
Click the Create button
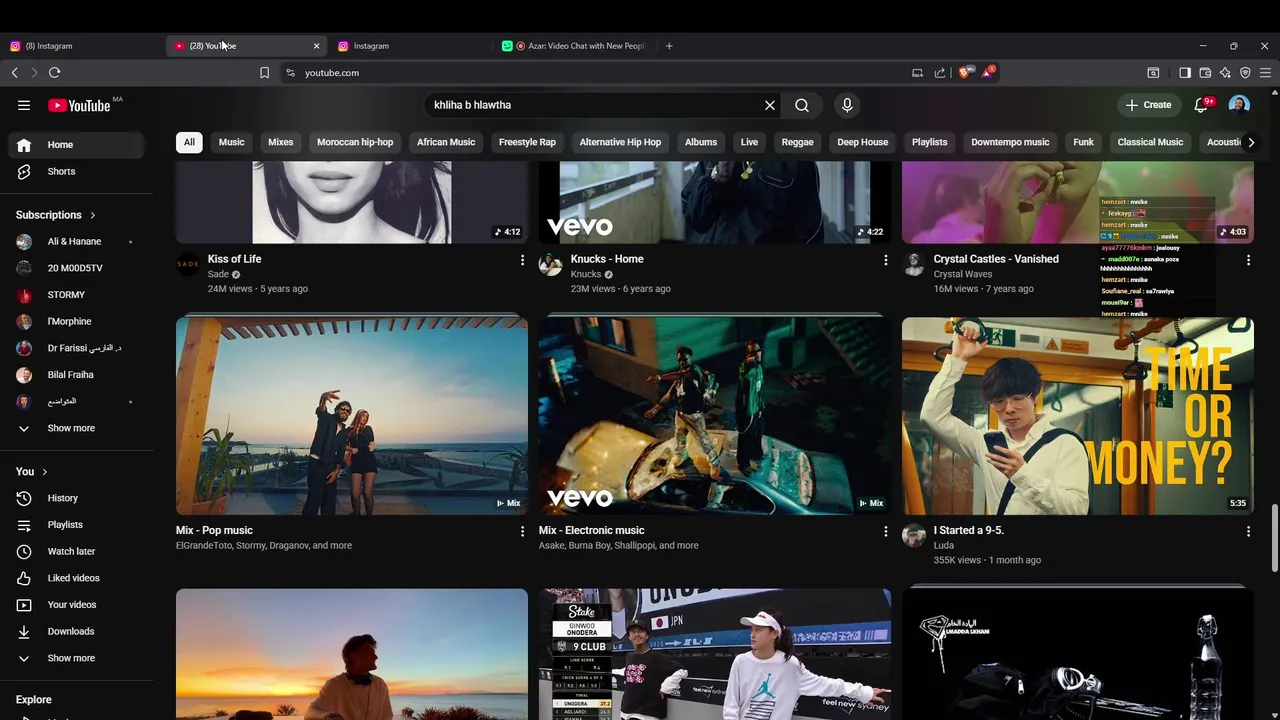1148,105
